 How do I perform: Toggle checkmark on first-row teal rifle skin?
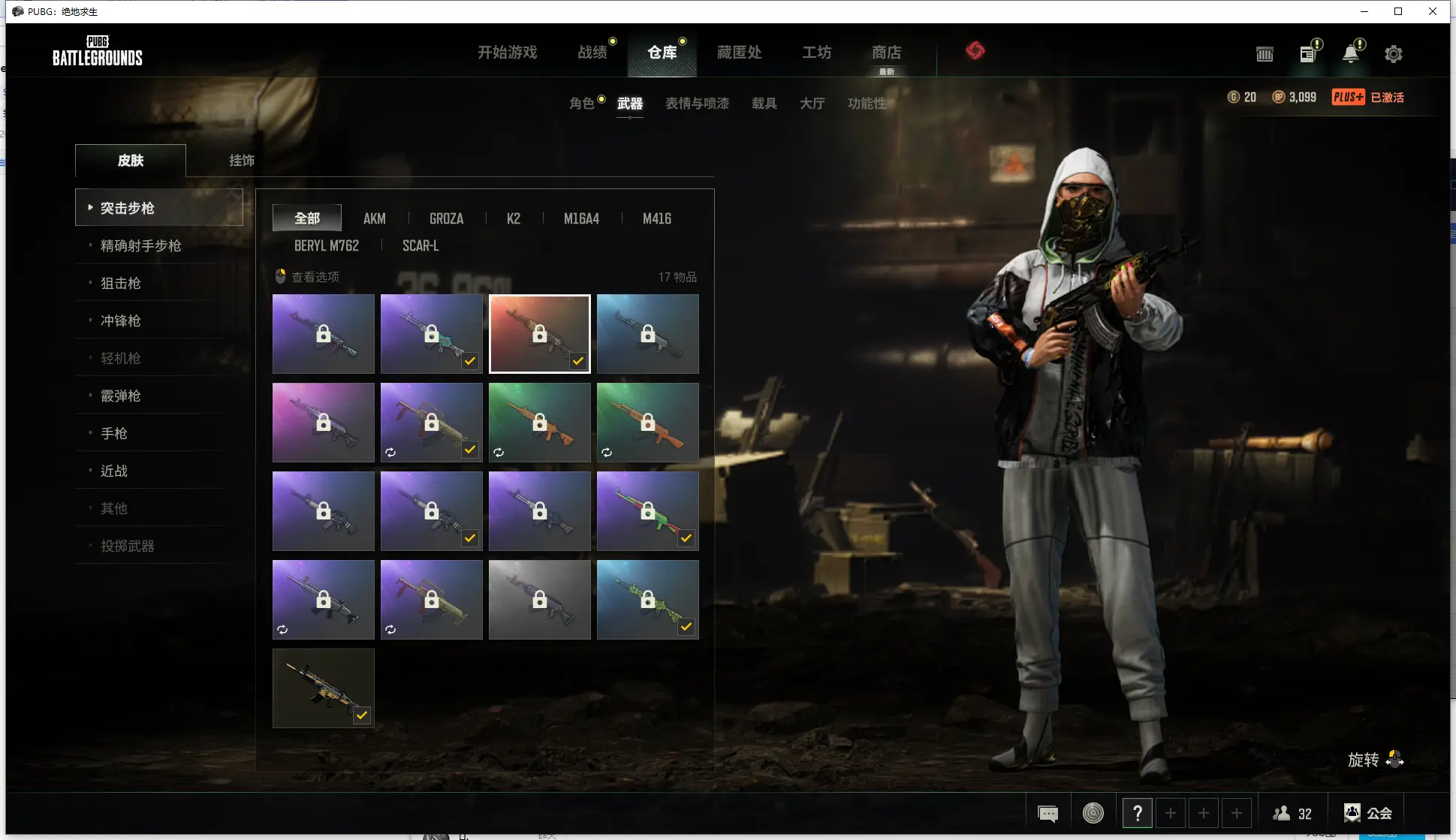[470, 361]
